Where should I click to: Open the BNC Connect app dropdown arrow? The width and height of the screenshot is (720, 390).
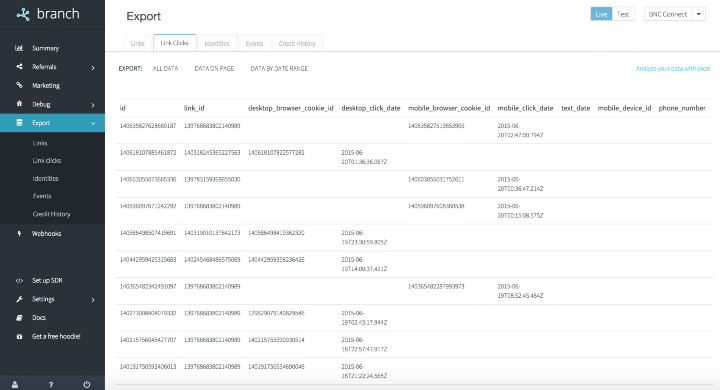698,14
